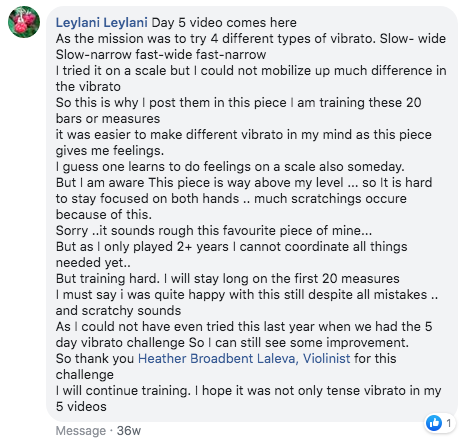Open Leylani Leylani's raspberry profile picture
This screenshot has height=443, width=470.
[x=24, y=22]
